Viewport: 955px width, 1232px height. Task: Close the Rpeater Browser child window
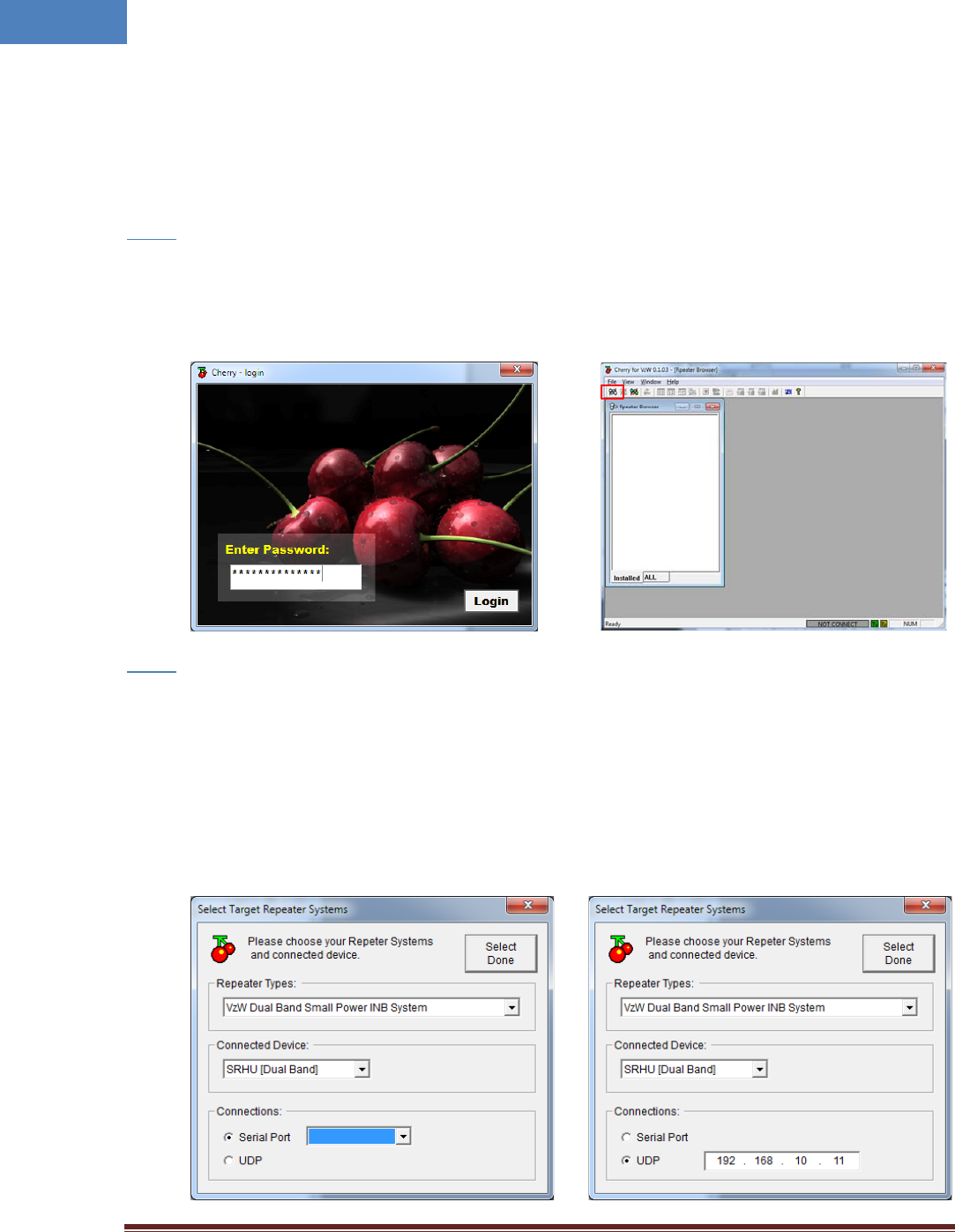[713, 407]
